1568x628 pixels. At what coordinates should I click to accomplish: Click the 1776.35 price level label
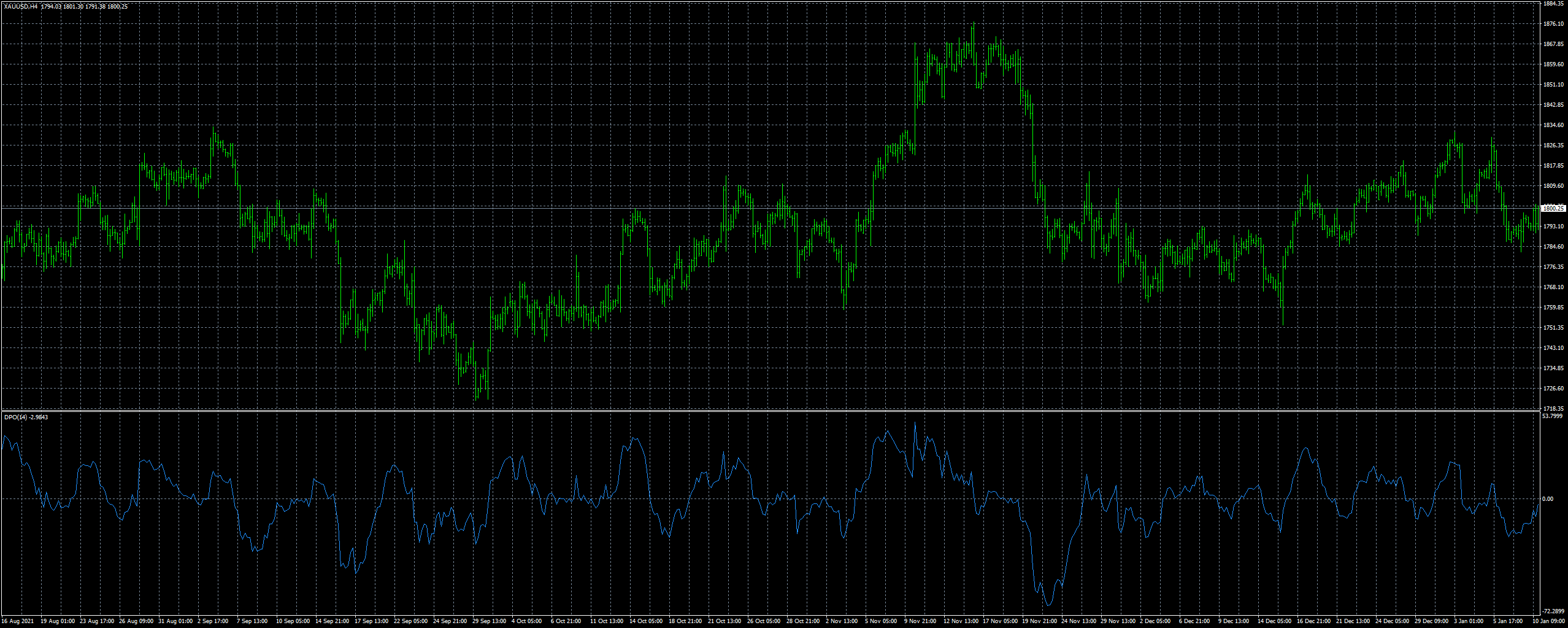pos(1553,267)
